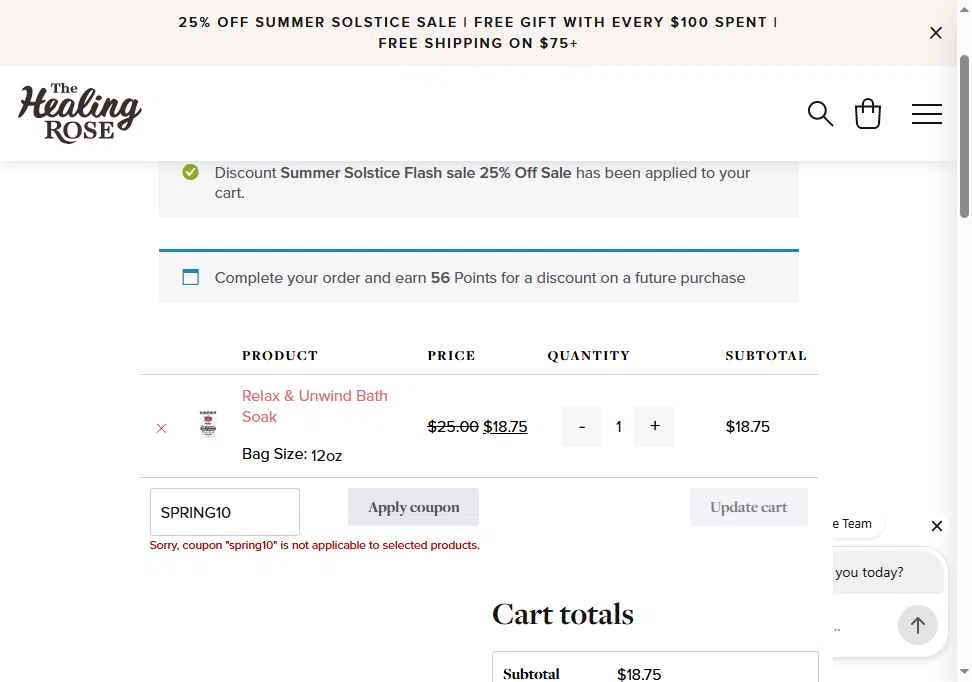Click the page vertical scrollbar thumb
972x682 pixels.
[964, 136]
